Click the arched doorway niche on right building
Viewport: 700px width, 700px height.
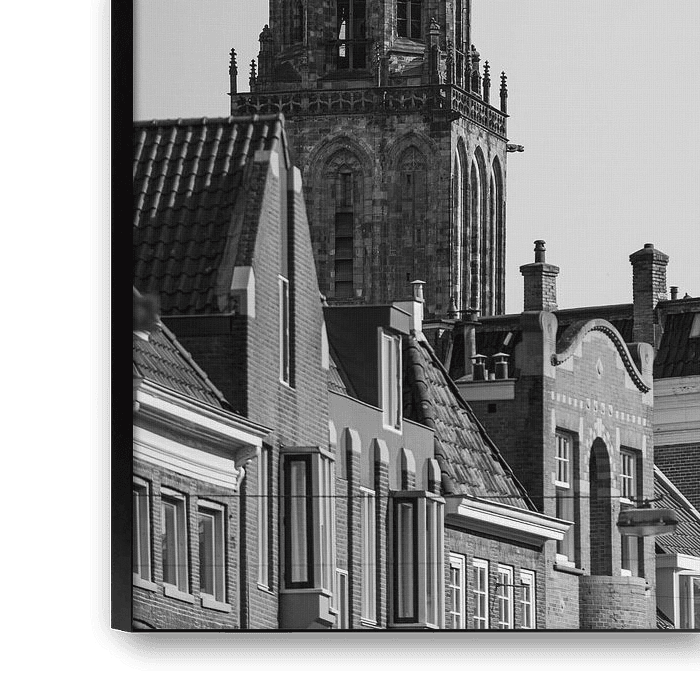[x=600, y=505]
